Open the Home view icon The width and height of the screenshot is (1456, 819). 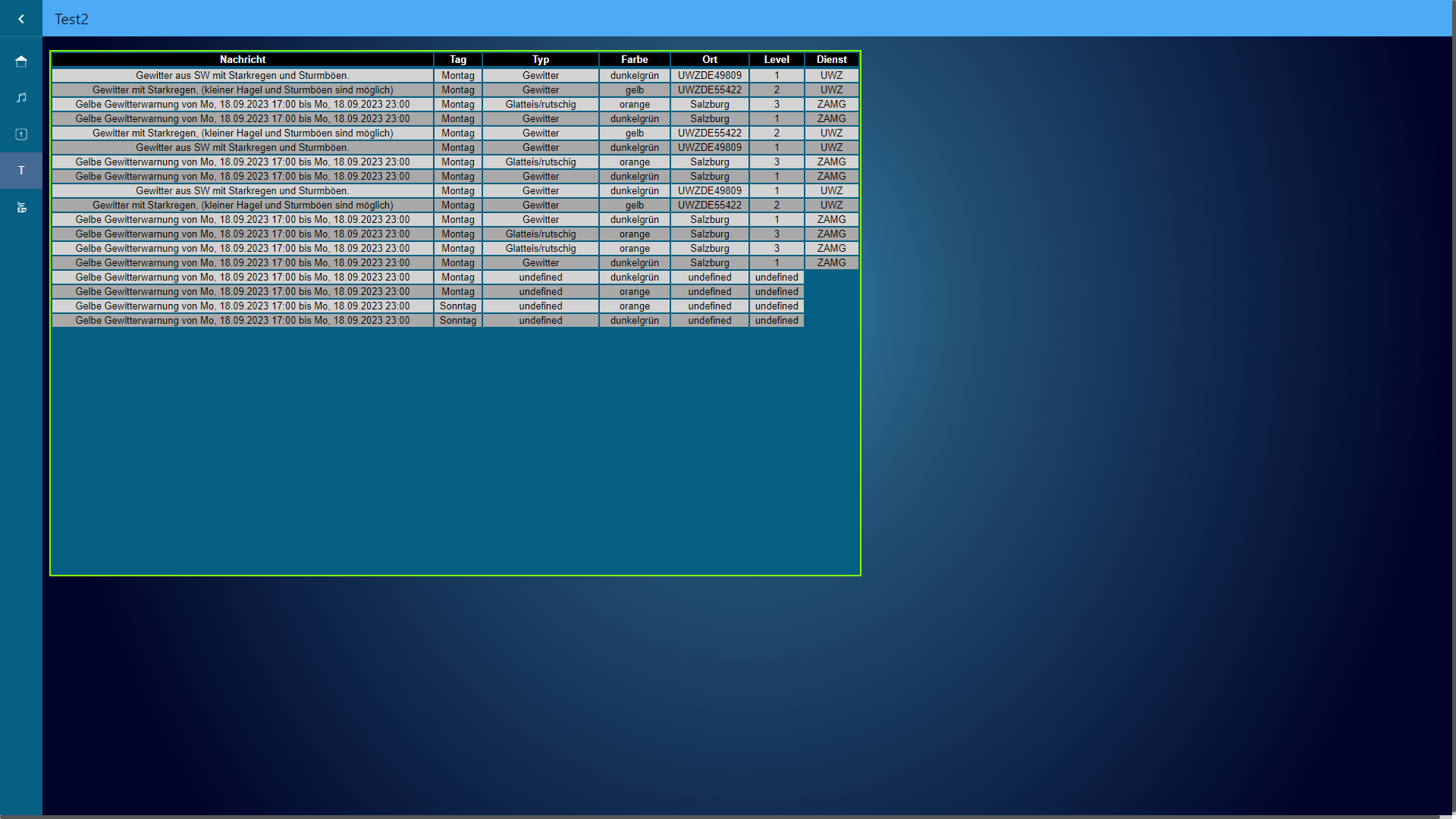[21, 61]
